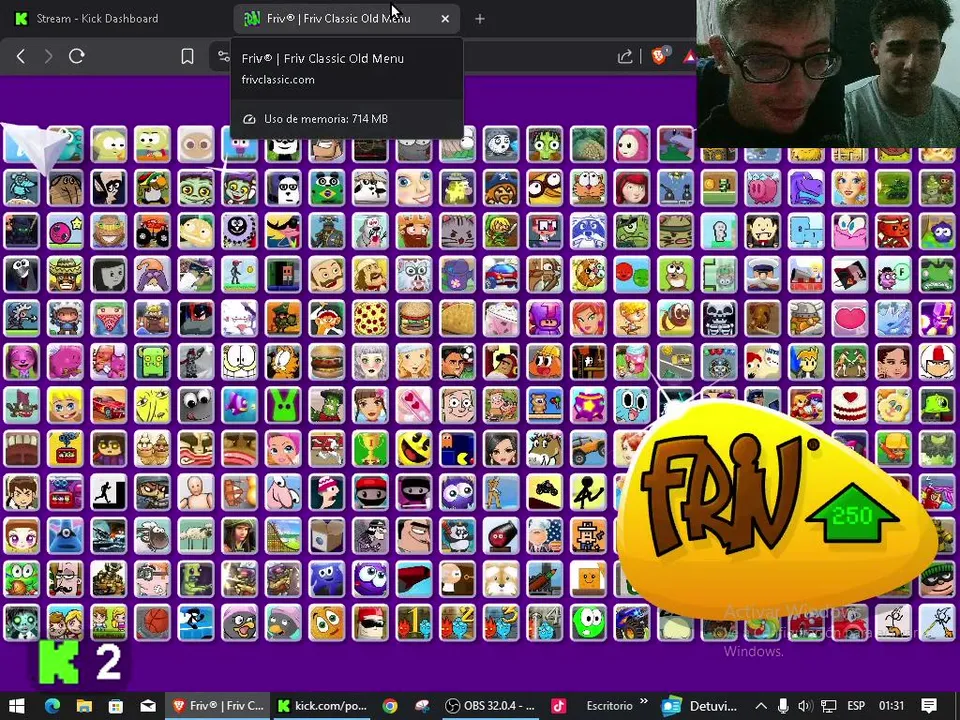The image size is (960, 720).
Task: Switch to kick.com window in taskbar
Action: (322, 706)
